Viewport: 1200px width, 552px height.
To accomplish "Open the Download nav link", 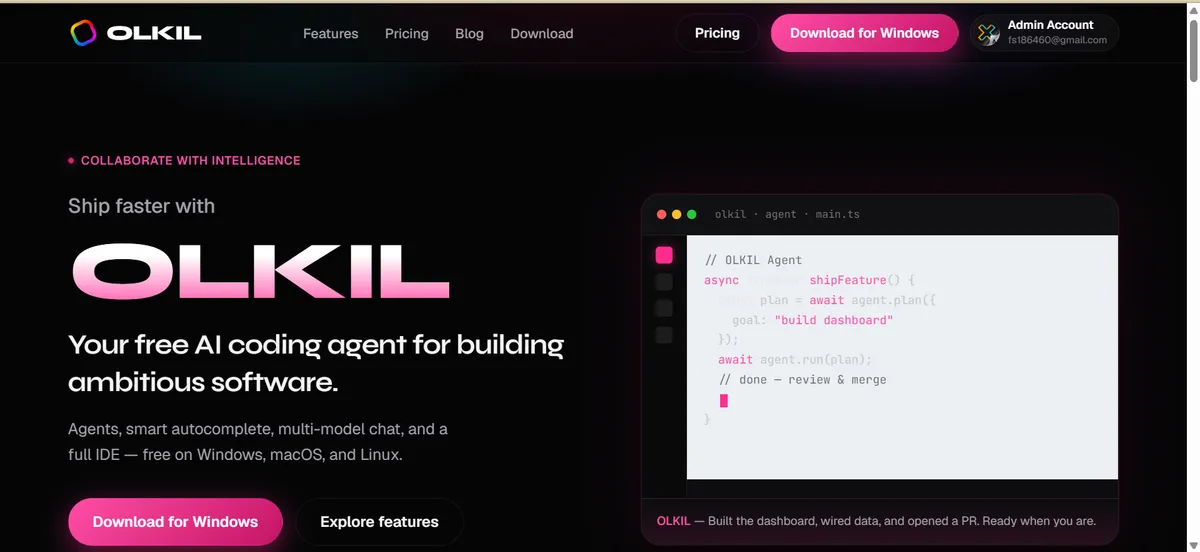I will point(542,33).
